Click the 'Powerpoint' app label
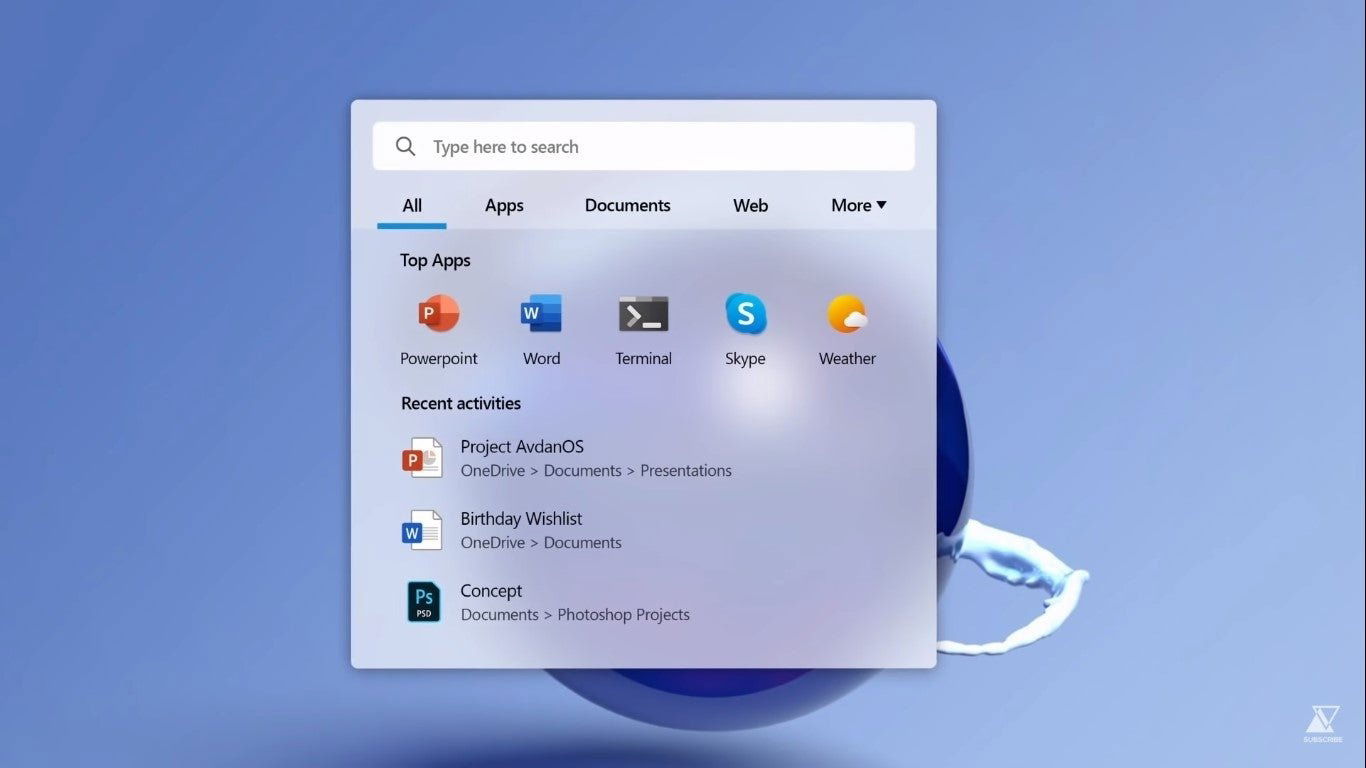The width and height of the screenshot is (1366, 768). click(439, 359)
